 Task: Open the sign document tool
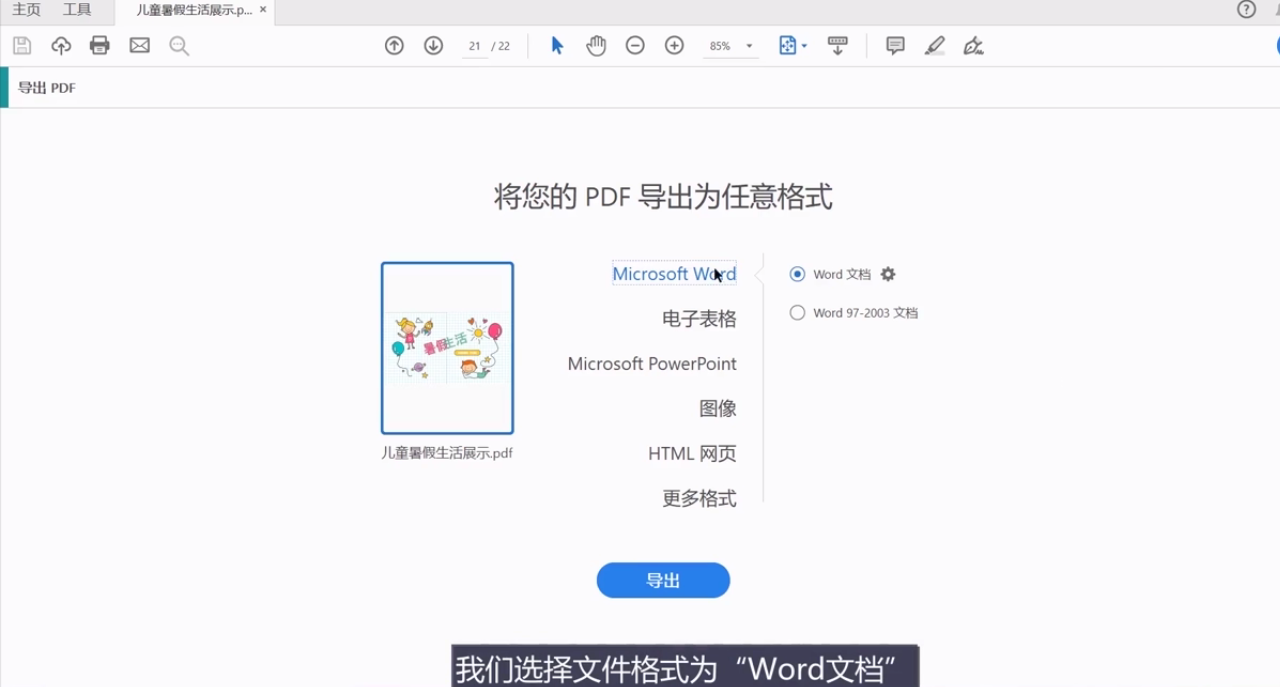click(974, 46)
